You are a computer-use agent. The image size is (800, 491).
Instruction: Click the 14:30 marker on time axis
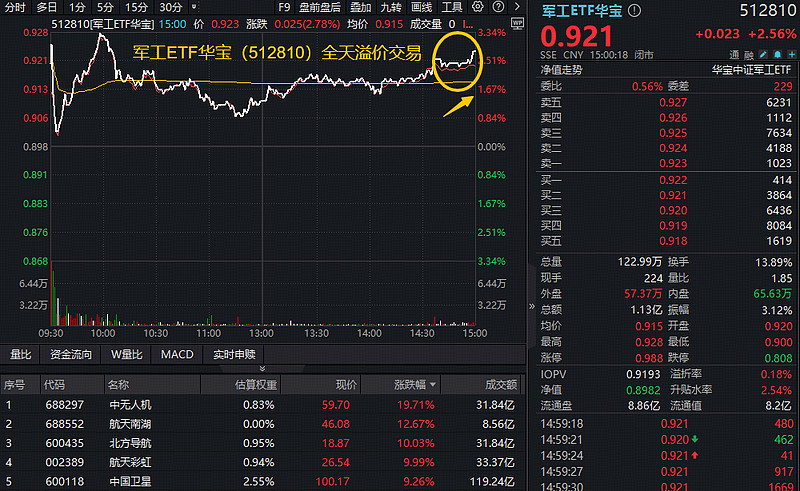422,333
